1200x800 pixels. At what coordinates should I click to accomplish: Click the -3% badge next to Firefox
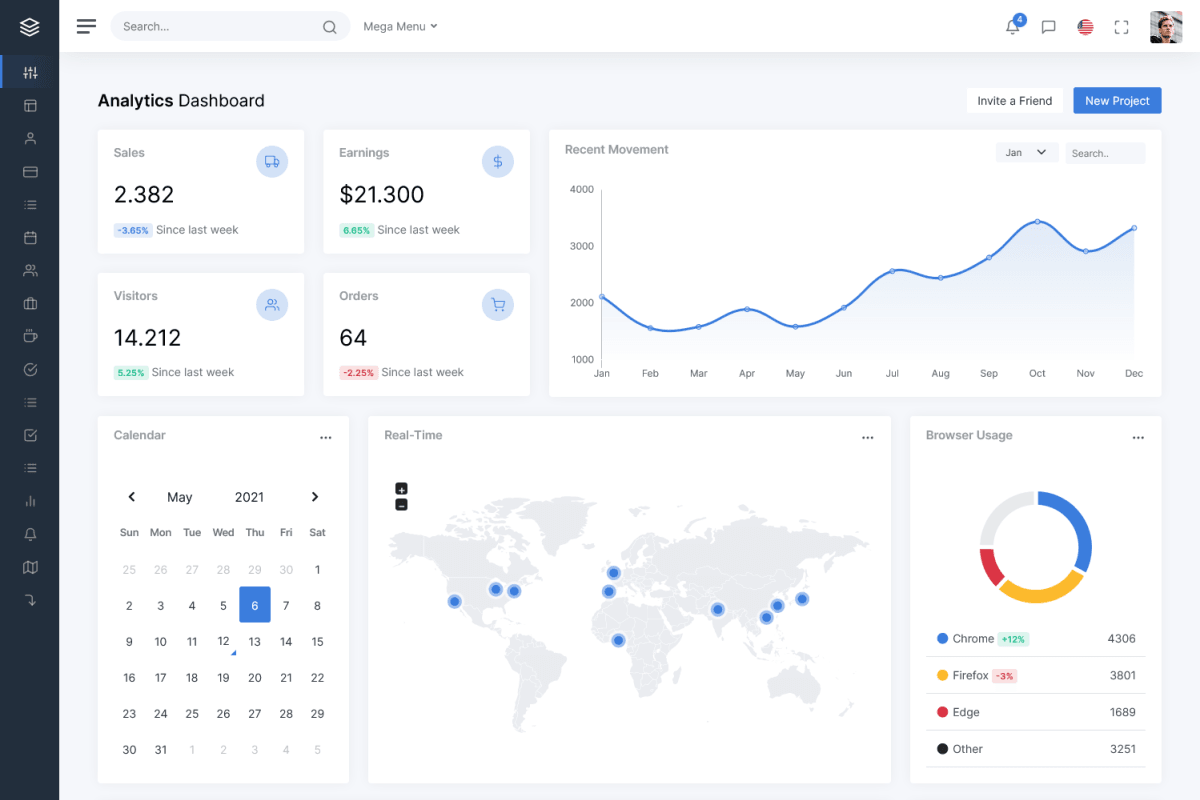pos(1004,676)
